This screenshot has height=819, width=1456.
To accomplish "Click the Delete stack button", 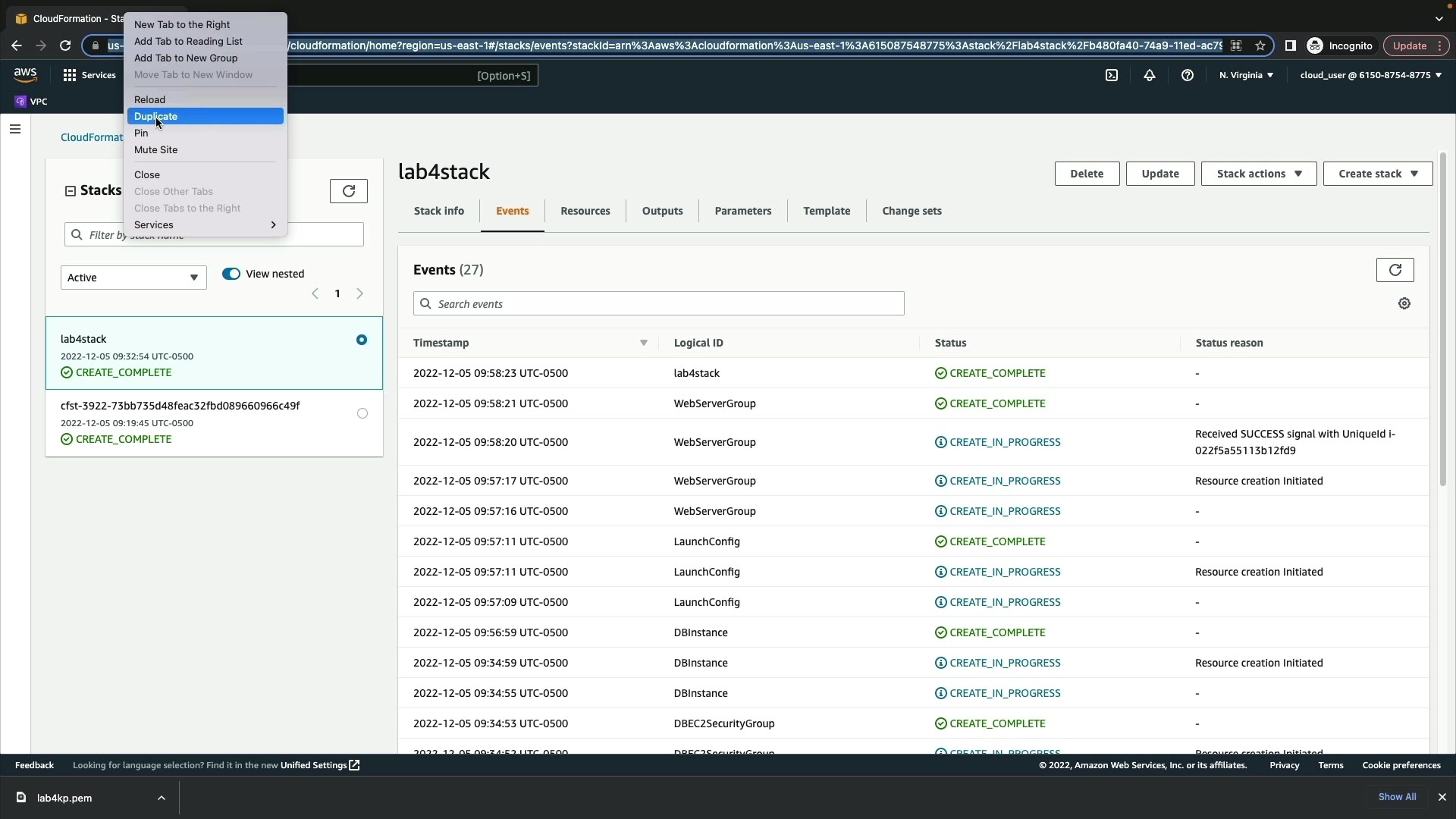I will point(1087,174).
